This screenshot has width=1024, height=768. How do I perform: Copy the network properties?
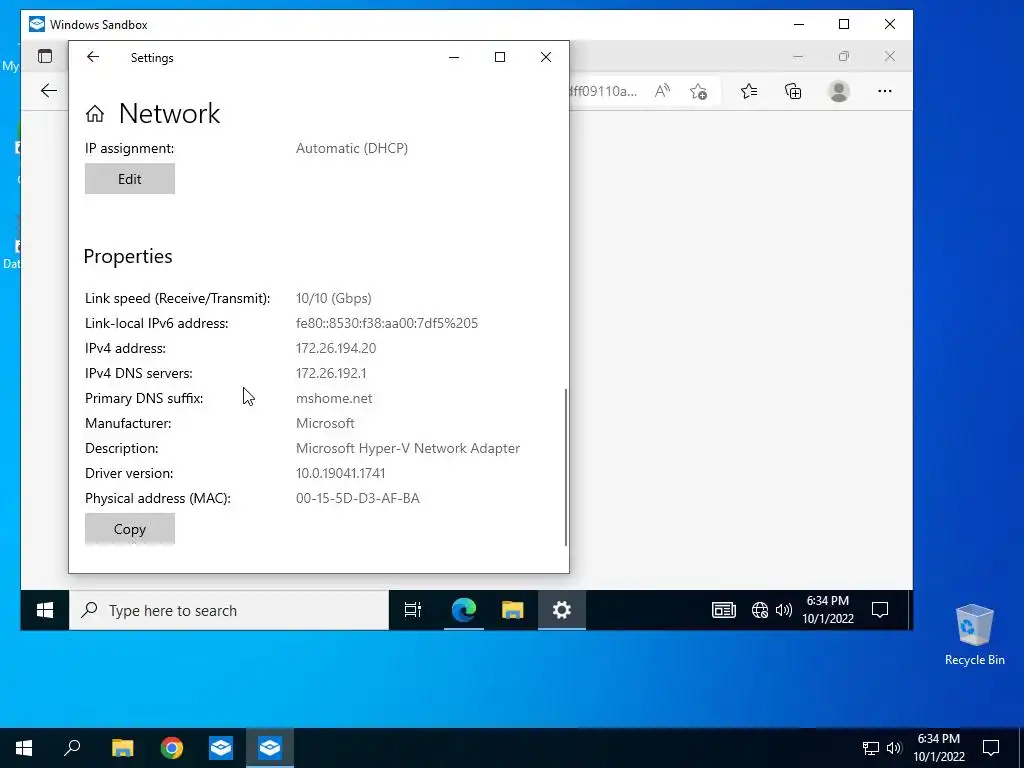[x=130, y=529]
